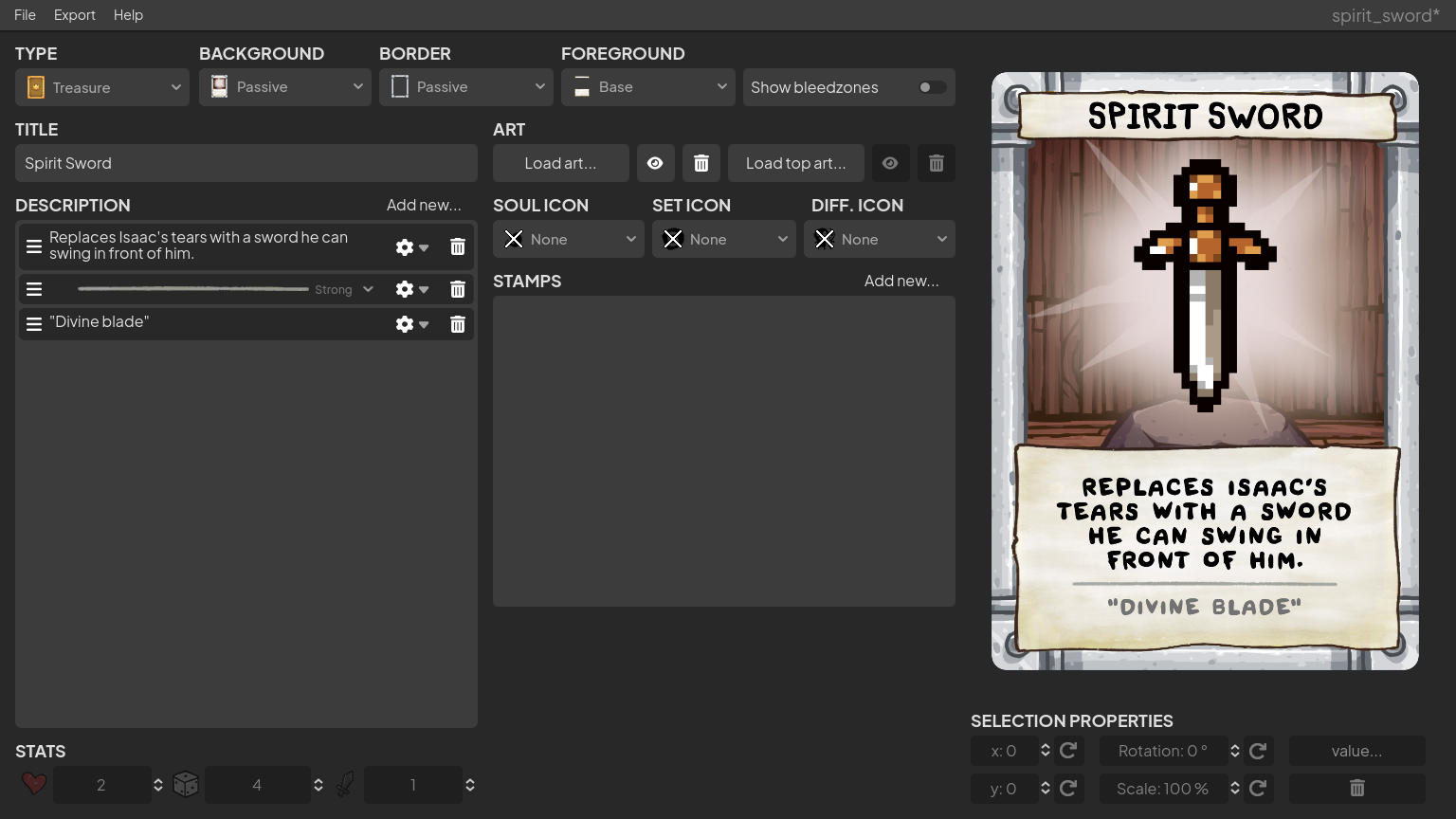
Task: Click the Treasure card type icon
Action: pyautogui.click(x=36, y=87)
